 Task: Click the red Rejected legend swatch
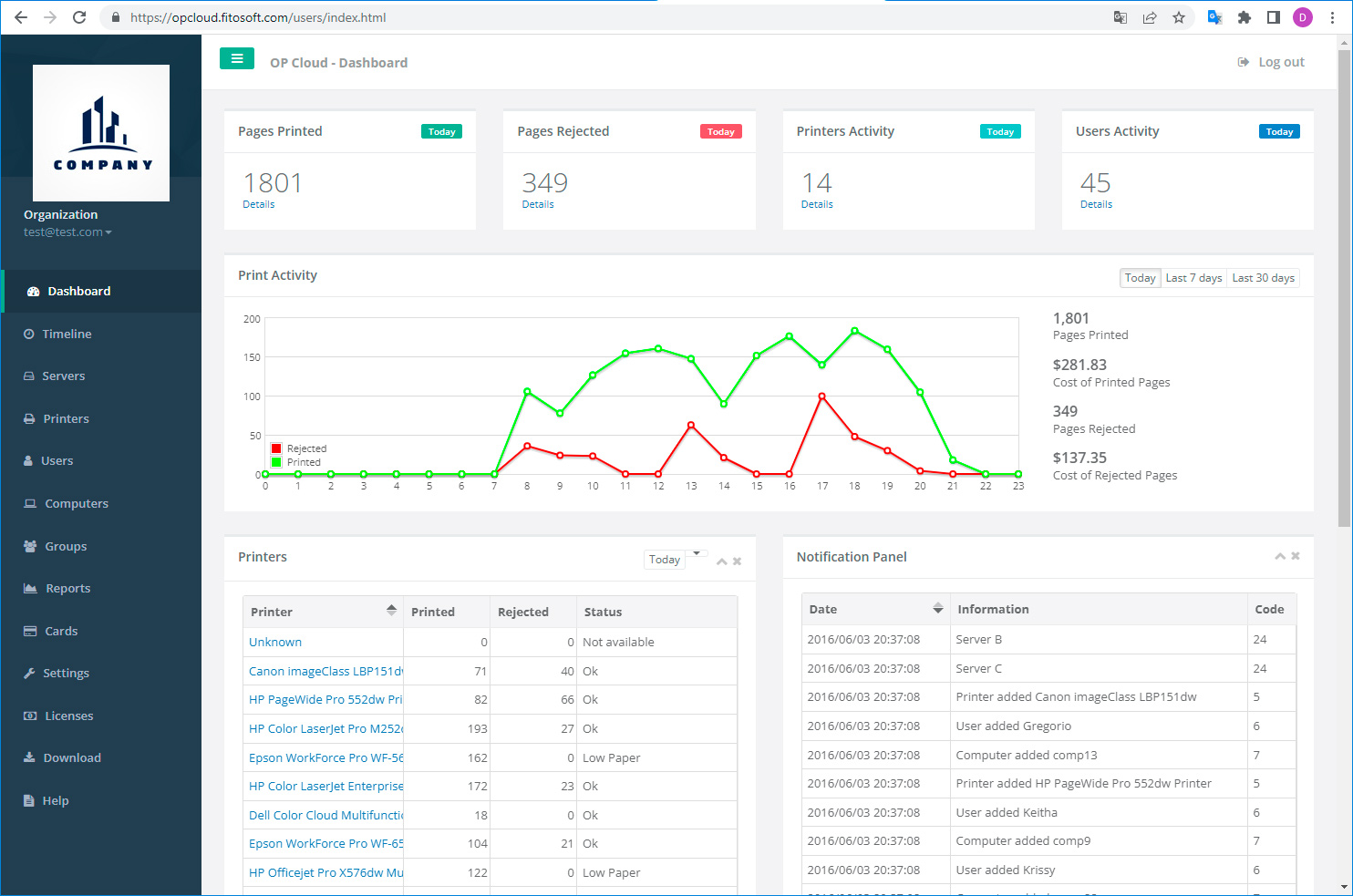pos(276,448)
